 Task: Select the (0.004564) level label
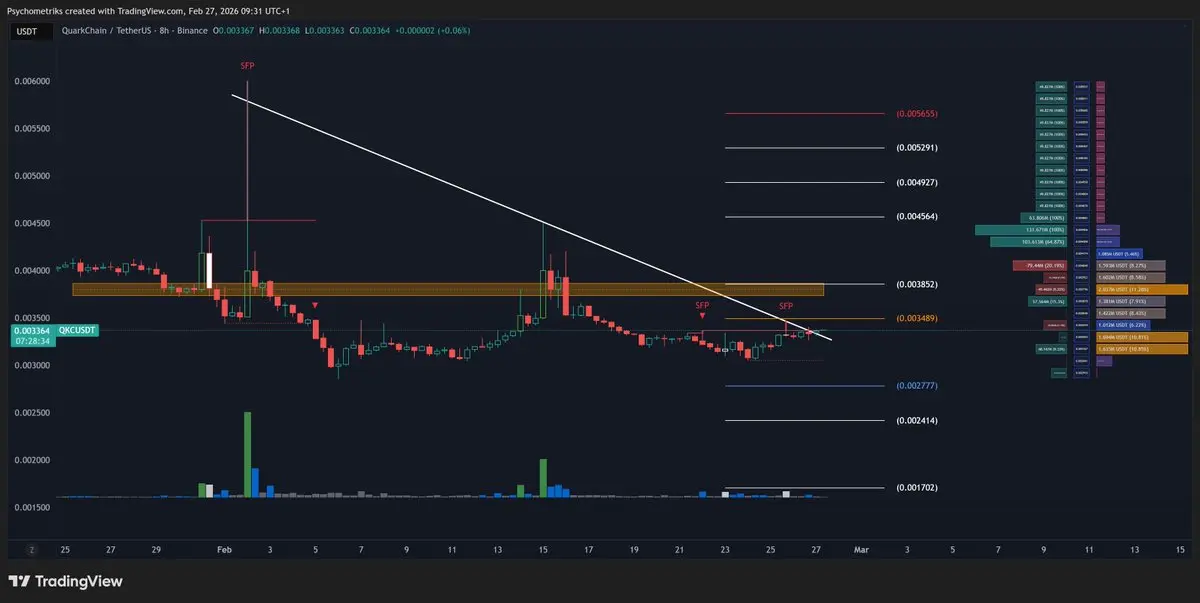point(916,217)
